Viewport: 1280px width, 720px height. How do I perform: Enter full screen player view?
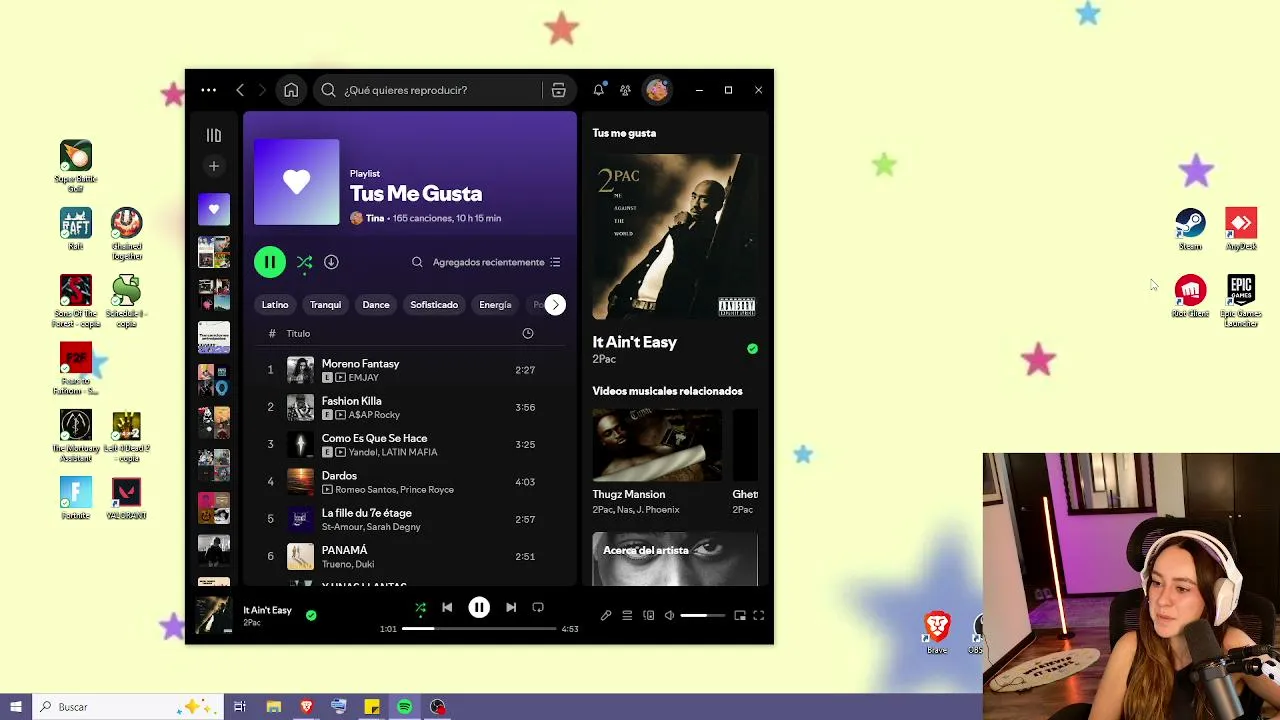[x=759, y=616]
